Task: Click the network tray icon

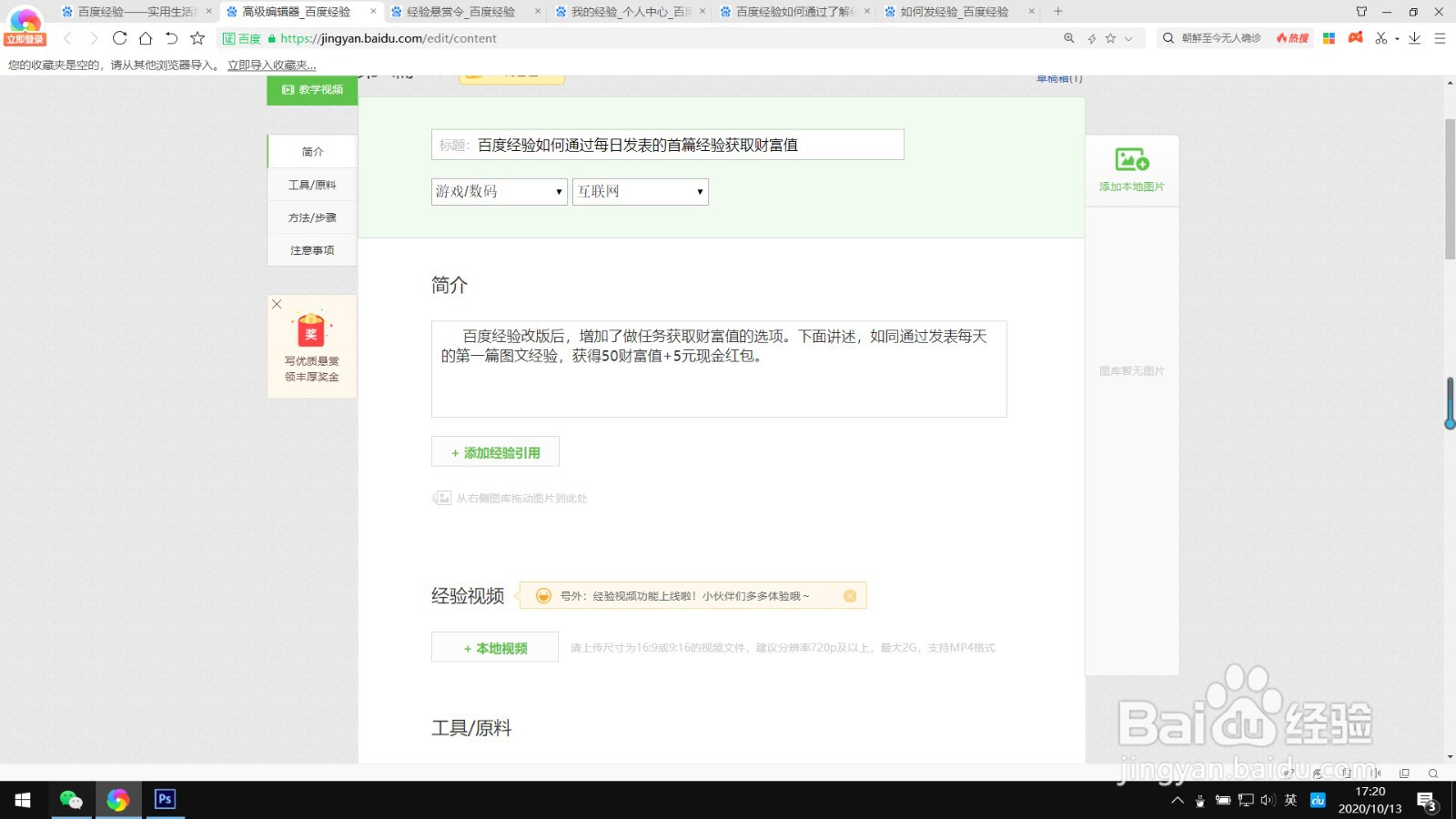Action: tap(1246, 801)
